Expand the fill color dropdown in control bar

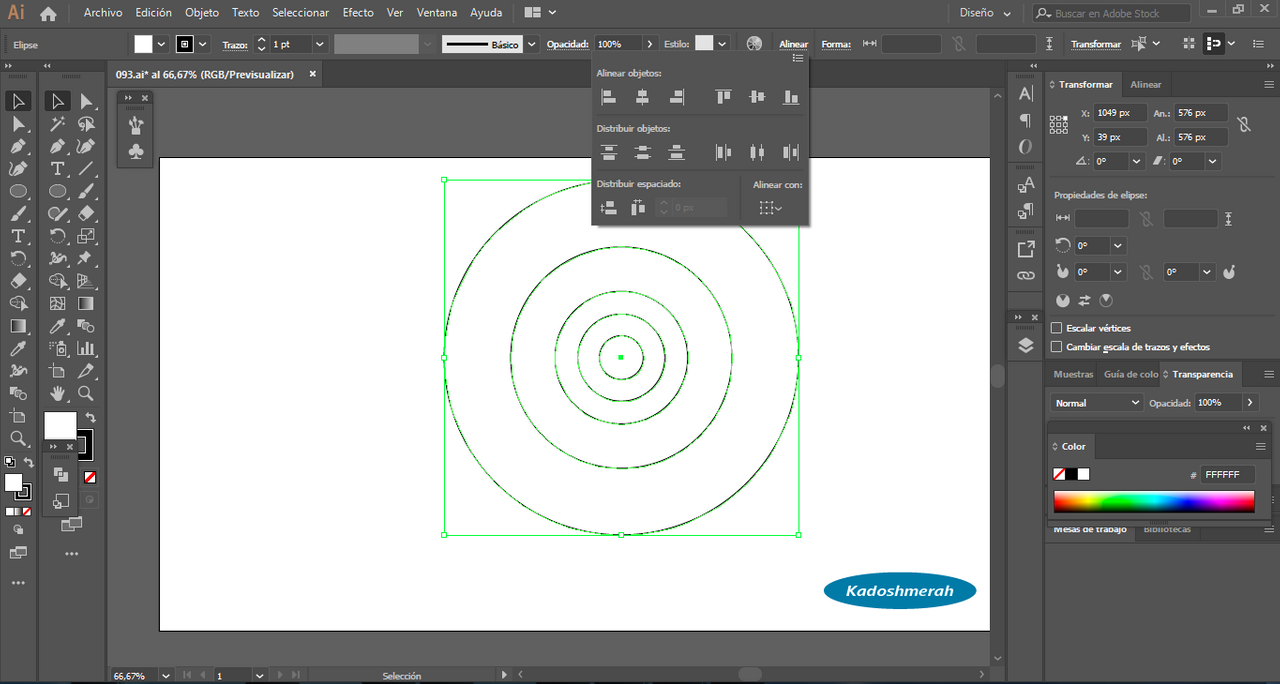(x=161, y=44)
